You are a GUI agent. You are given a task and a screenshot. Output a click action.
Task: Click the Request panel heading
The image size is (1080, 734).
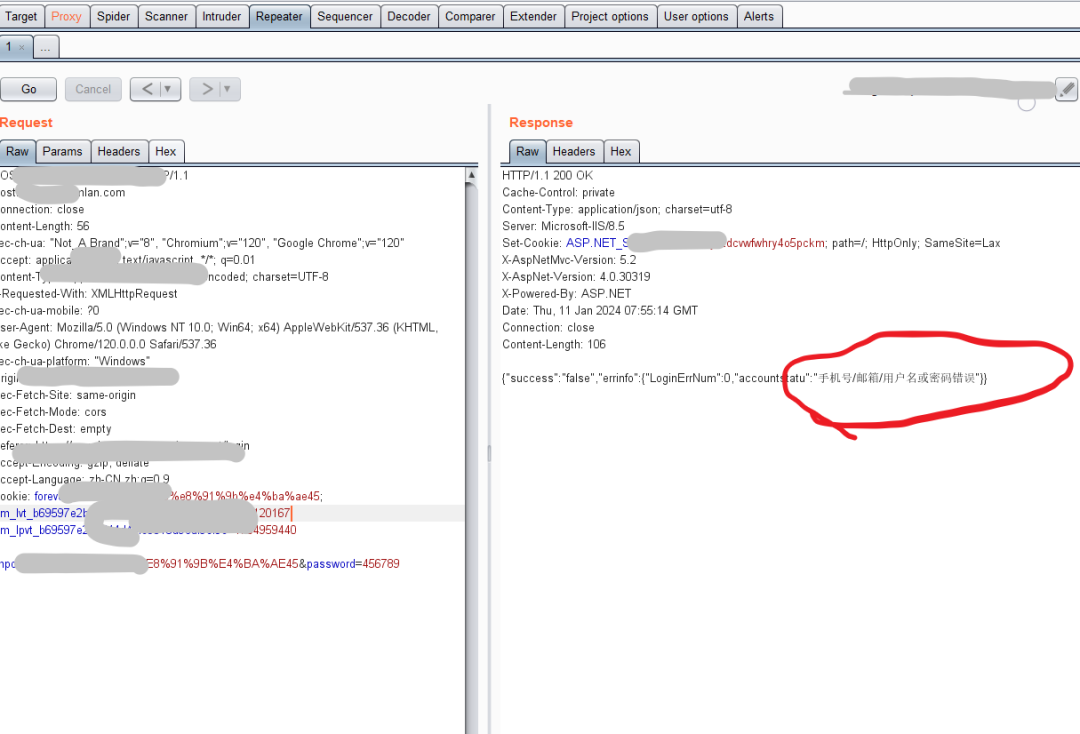click(26, 123)
